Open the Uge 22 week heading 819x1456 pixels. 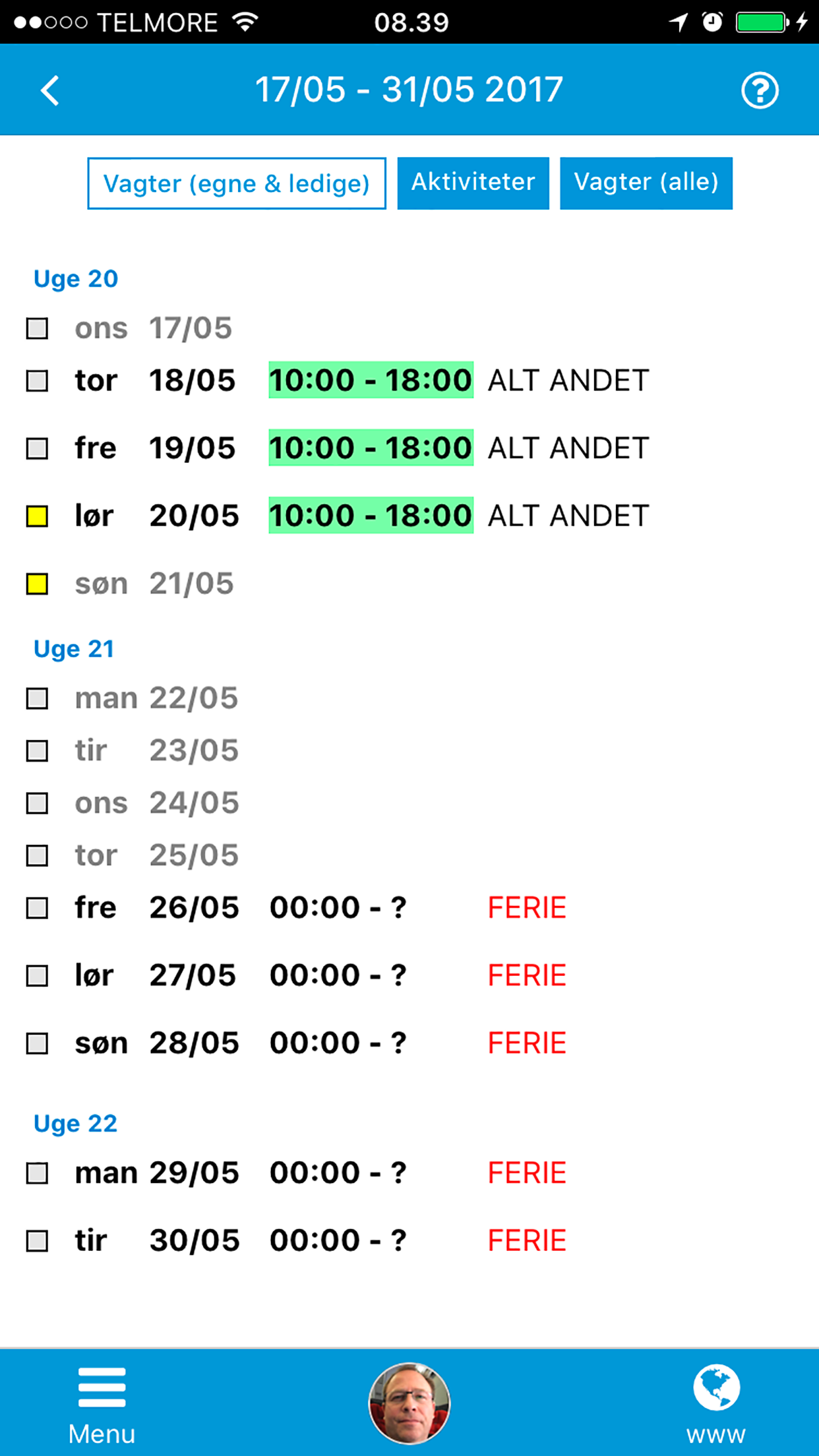tap(76, 1123)
